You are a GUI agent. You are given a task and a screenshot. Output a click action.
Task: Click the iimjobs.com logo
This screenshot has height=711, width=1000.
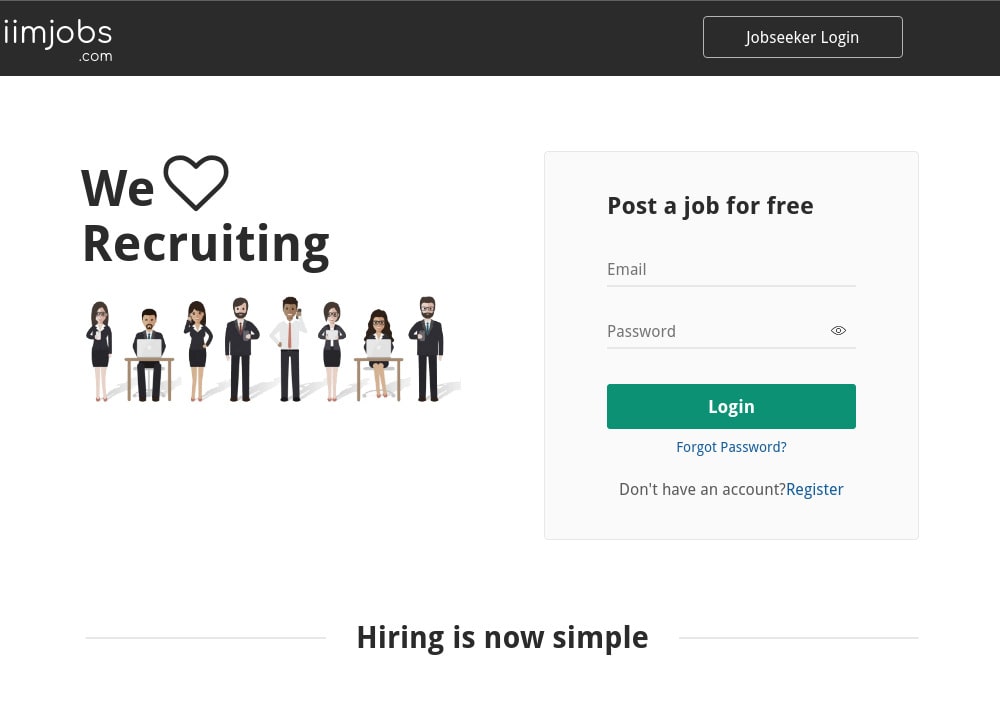tap(55, 33)
